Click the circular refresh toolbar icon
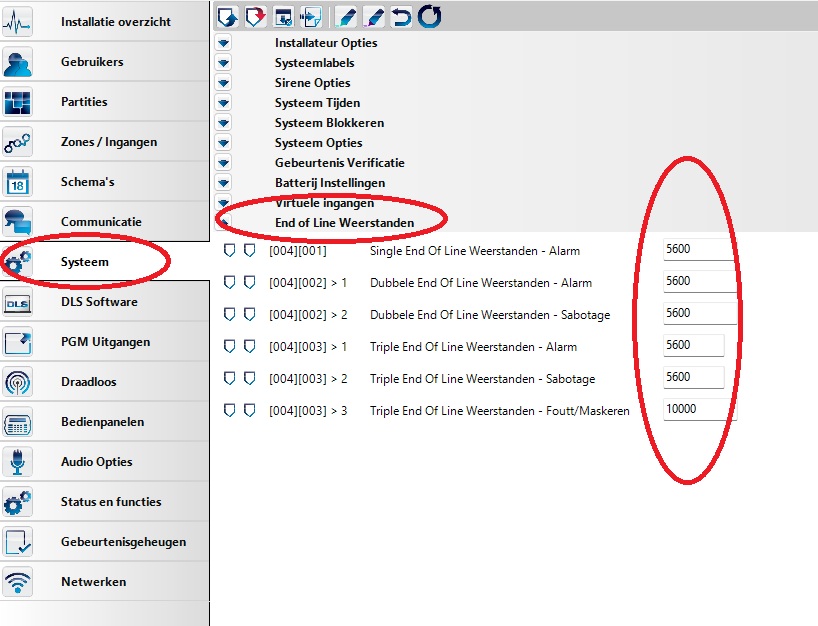Viewport: 818px width, 626px height. pyautogui.click(x=429, y=15)
